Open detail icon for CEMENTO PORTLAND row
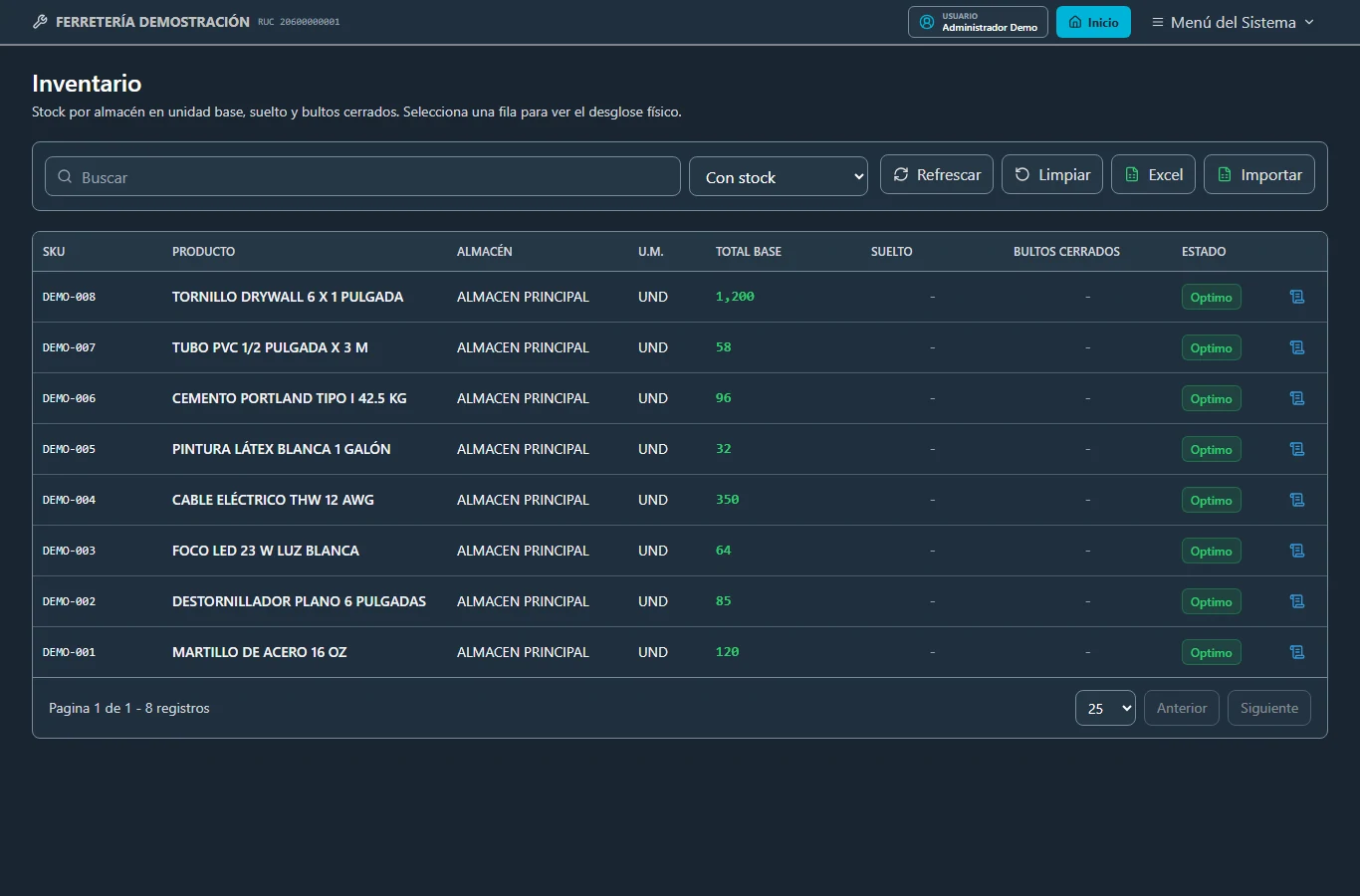 (x=1296, y=398)
